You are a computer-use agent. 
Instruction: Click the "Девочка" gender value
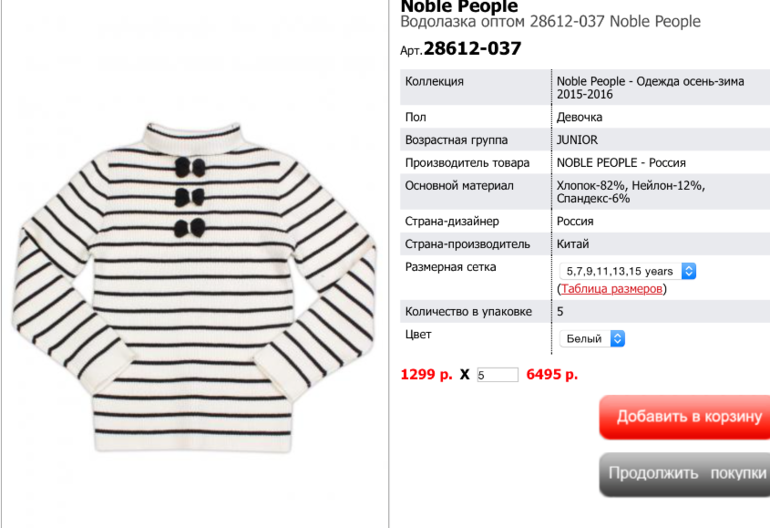click(x=579, y=117)
